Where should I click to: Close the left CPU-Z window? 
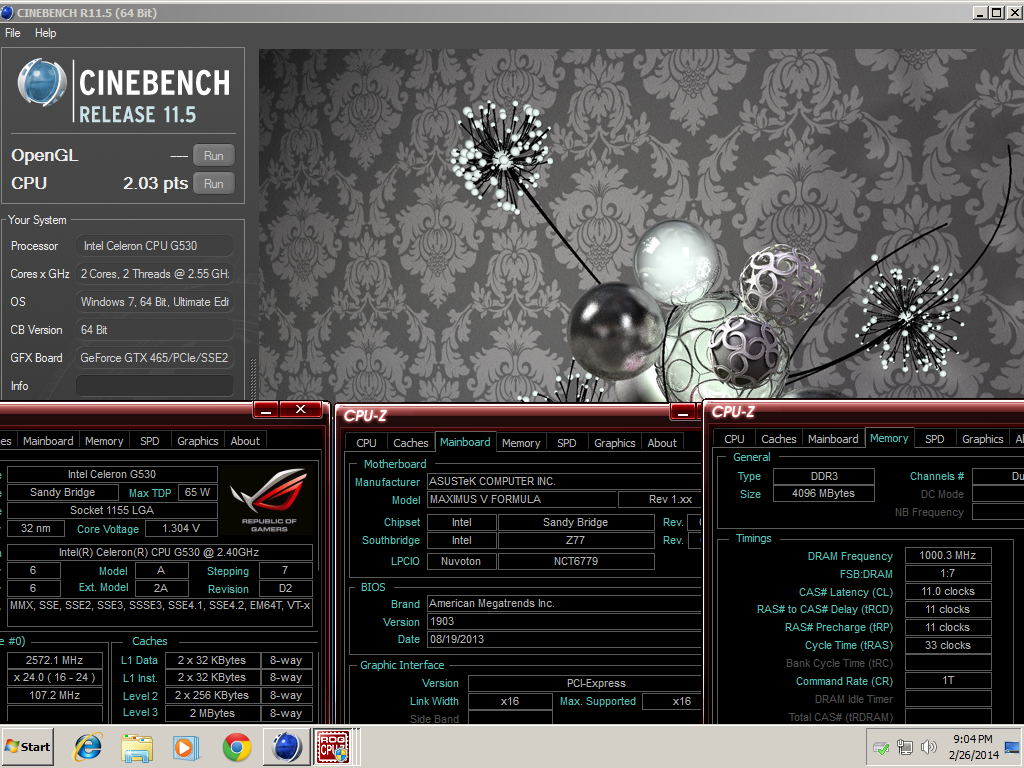pyautogui.click(x=300, y=409)
